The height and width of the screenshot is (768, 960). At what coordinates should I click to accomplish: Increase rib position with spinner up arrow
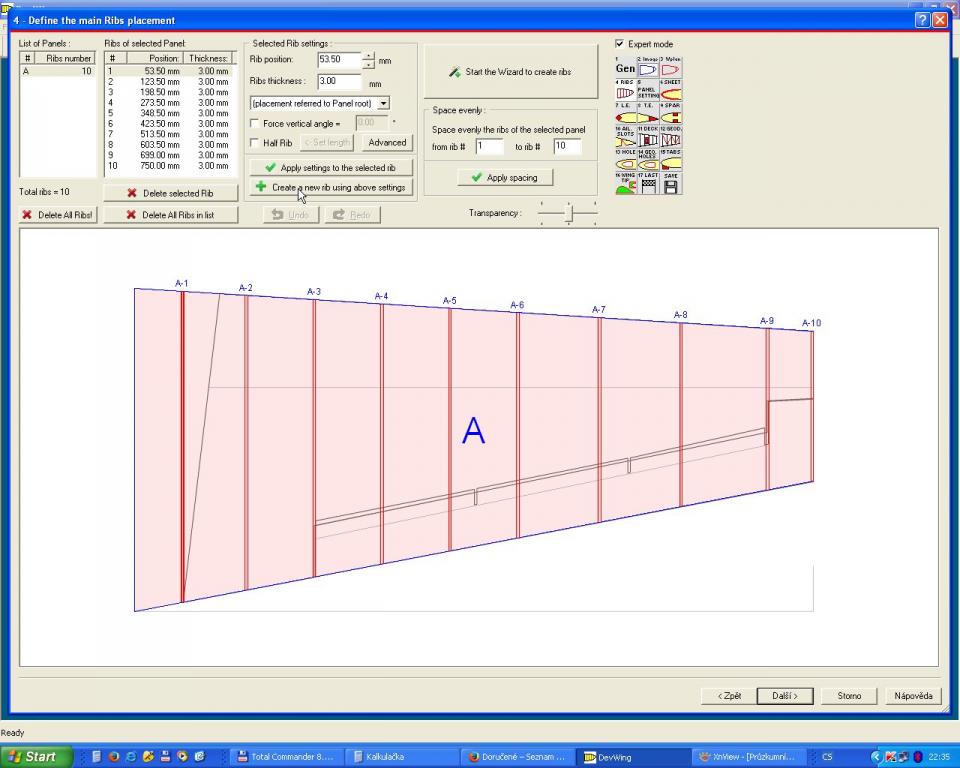(369, 55)
